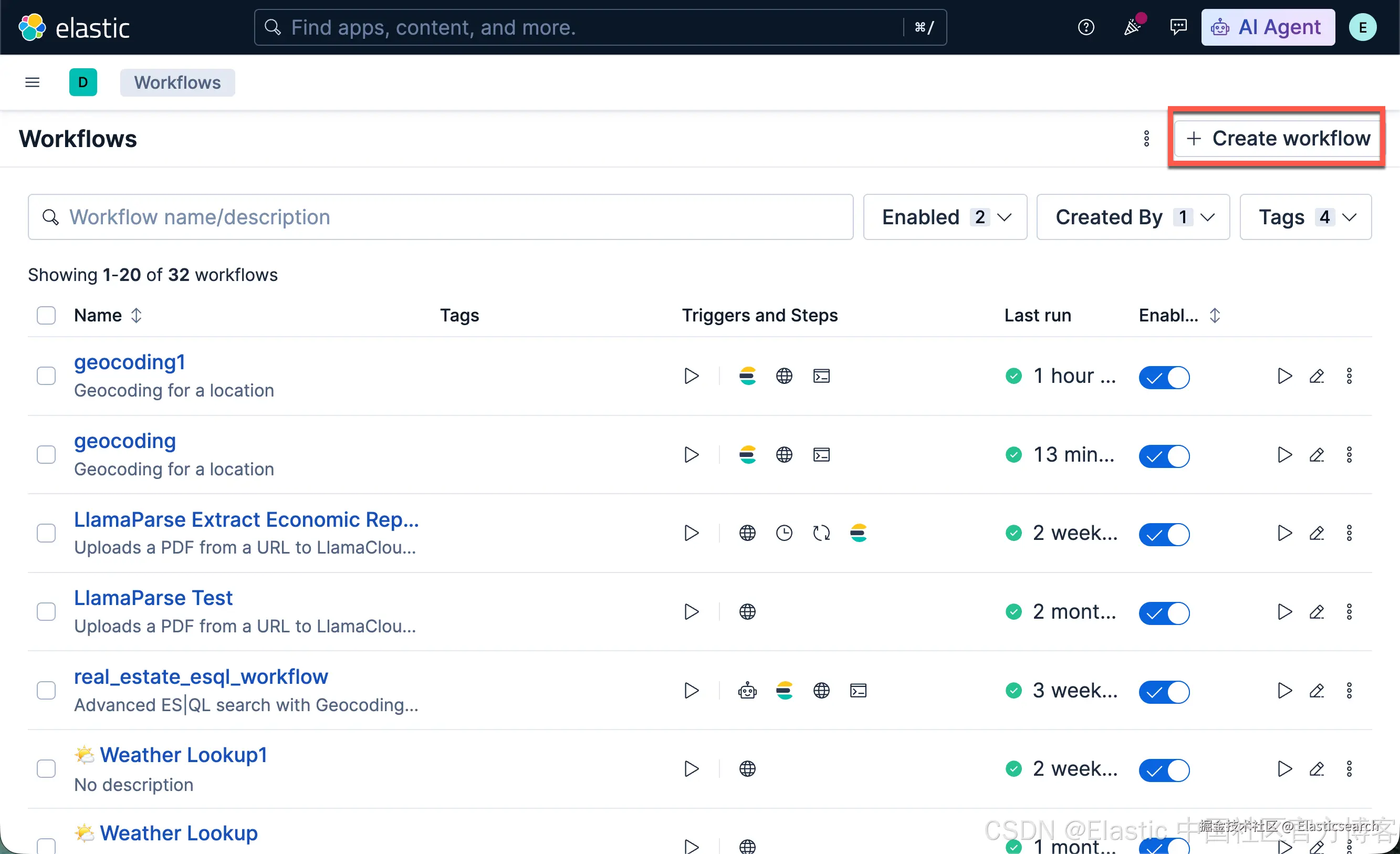
Task: Expand the Enabled filter dropdown
Action: pos(945,217)
